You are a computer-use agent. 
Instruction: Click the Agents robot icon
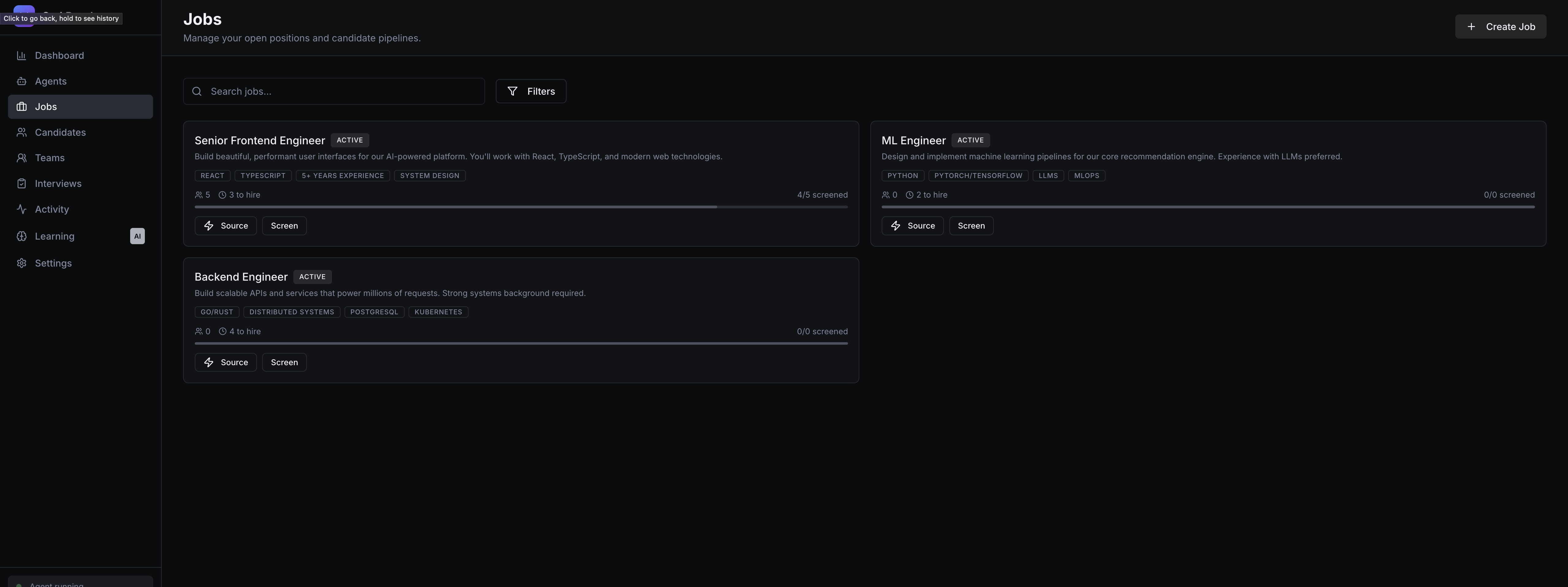21,81
